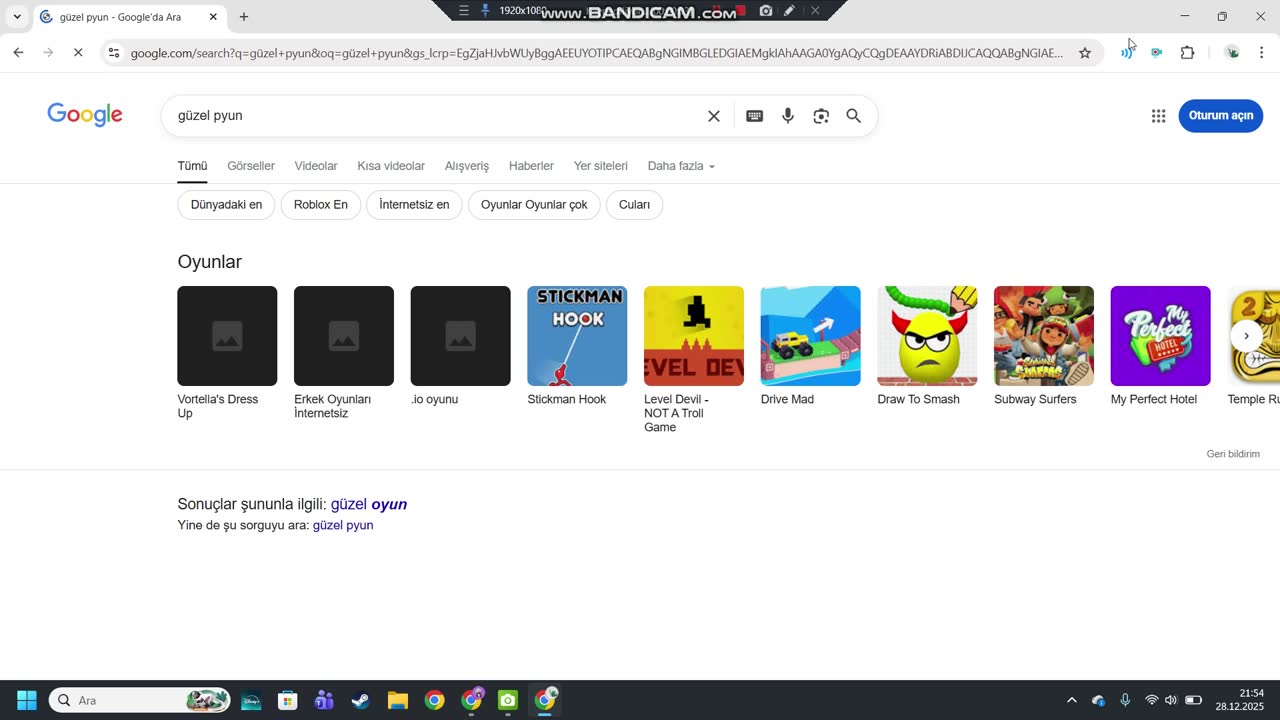
Task: Select the Roblox En filter chip
Action: (x=320, y=205)
